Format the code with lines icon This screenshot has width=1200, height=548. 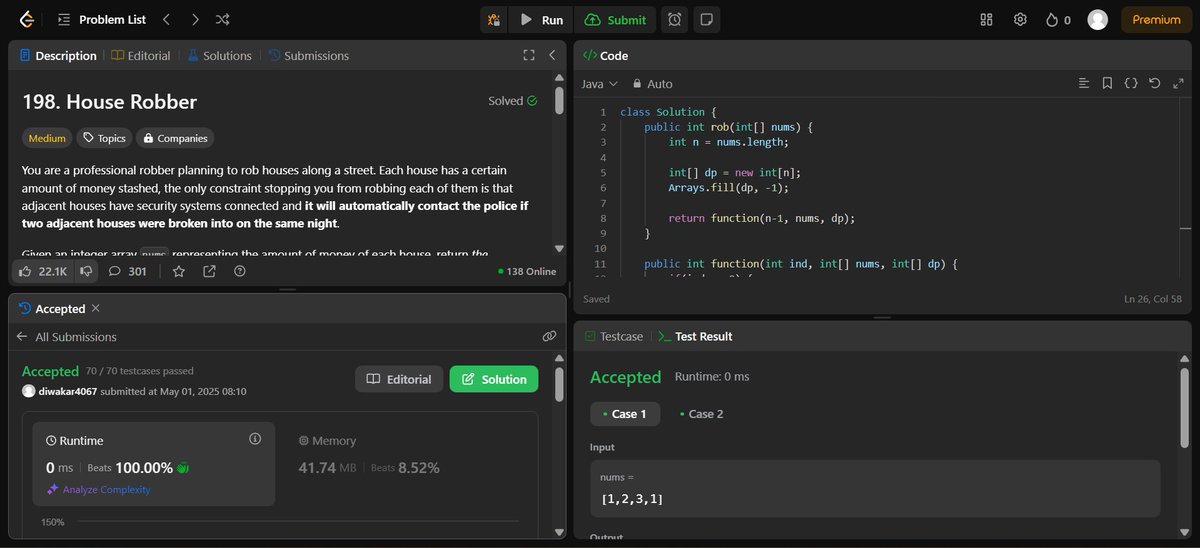tap(1084, 84)
